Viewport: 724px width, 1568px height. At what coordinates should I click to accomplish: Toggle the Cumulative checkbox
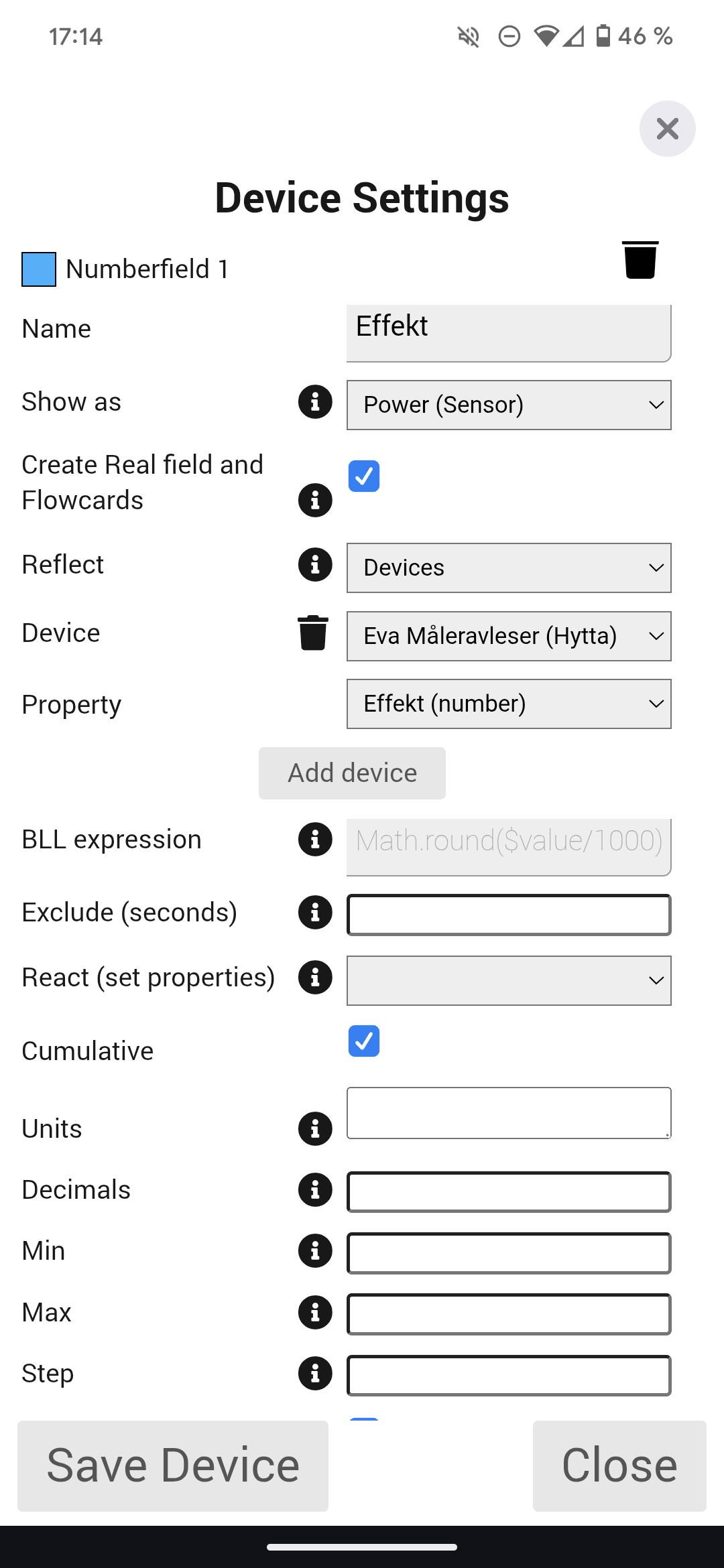click(364, 1041)
